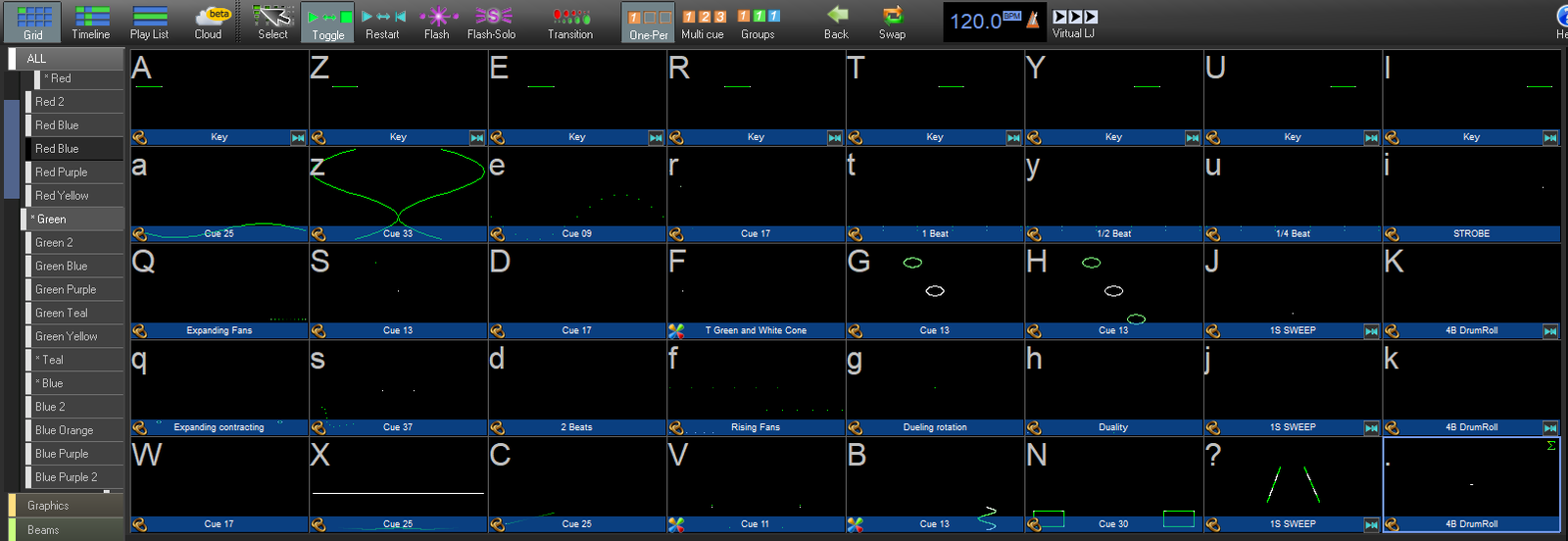Enable One-Per cue mode
Image resolution: width=1568 pixels, height=541 pixels.
649,22
